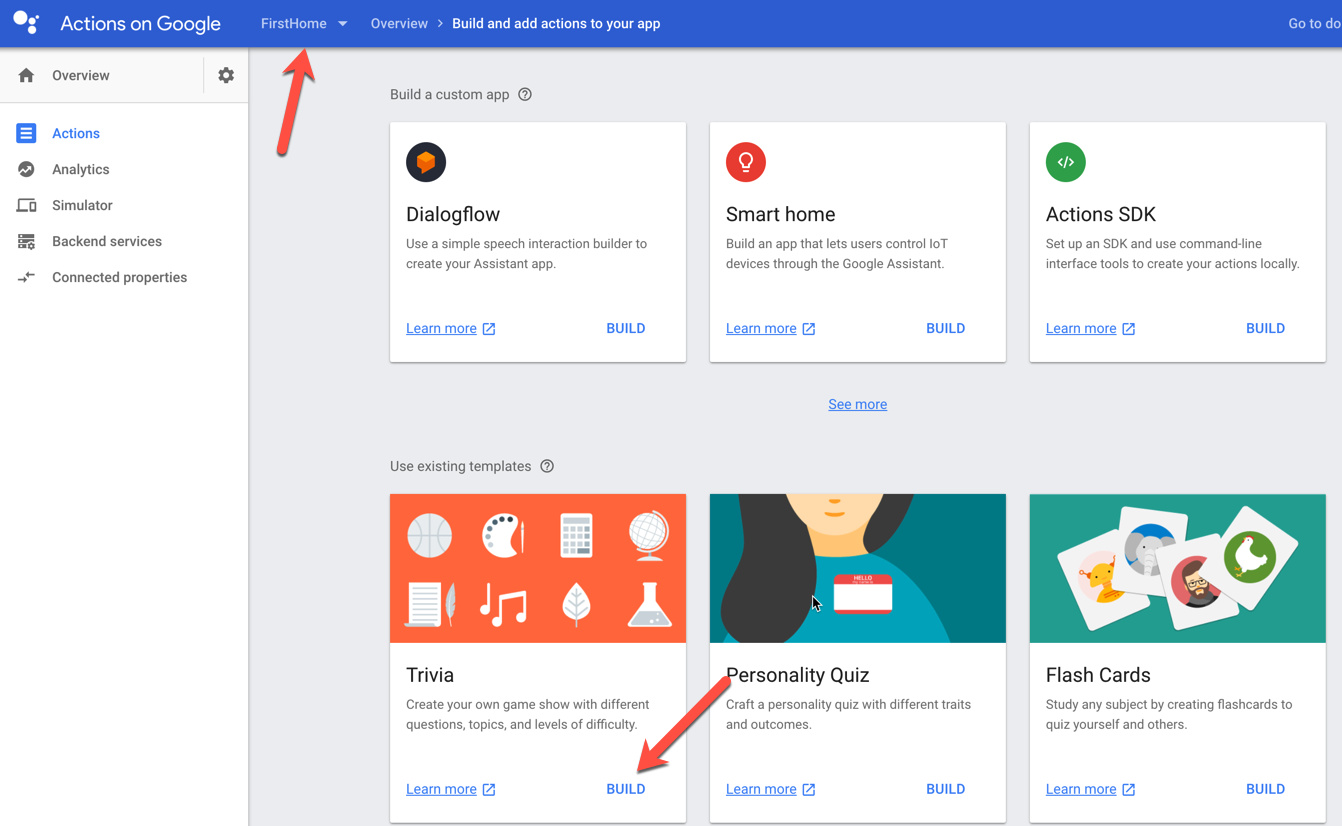Click 'Build and add actions to your app' breadcrumb
Viewport: 1342px width, 826px height.
(556, 23)
